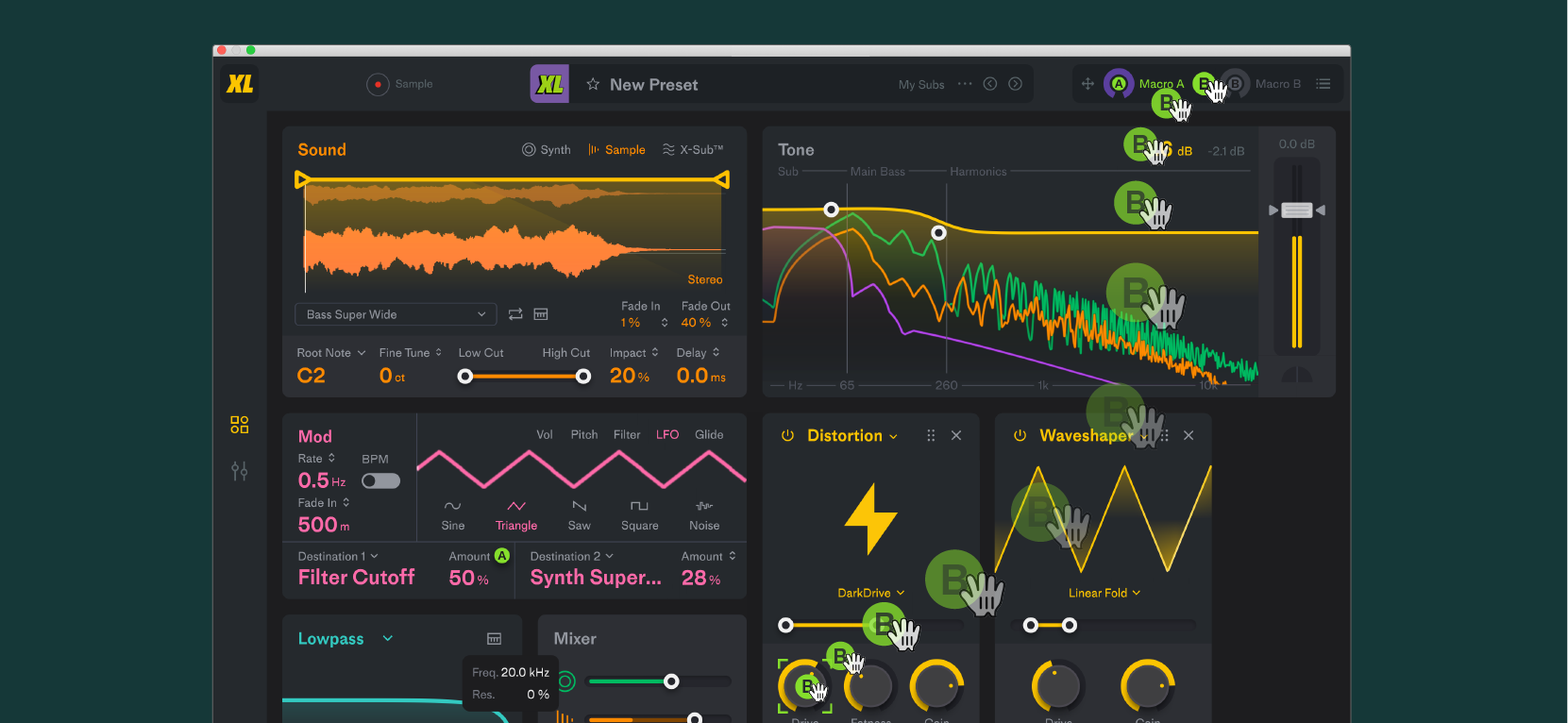The height and width of the screenshot is (723, 1568).
Task: Go to the next preset arrow
Action: (1015, 83)
